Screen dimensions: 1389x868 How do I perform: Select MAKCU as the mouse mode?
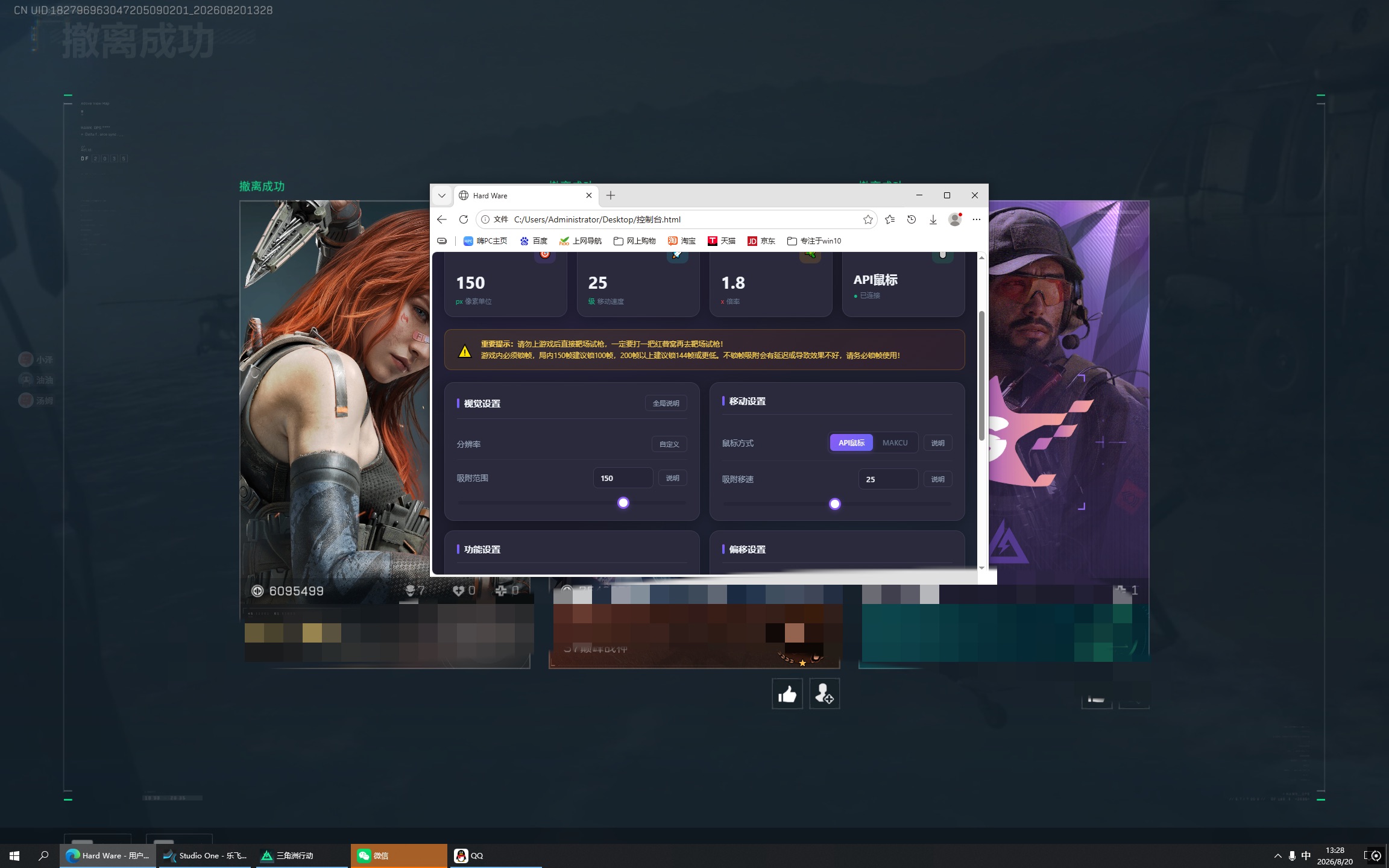pyautogui.click(x=895, y=443)
